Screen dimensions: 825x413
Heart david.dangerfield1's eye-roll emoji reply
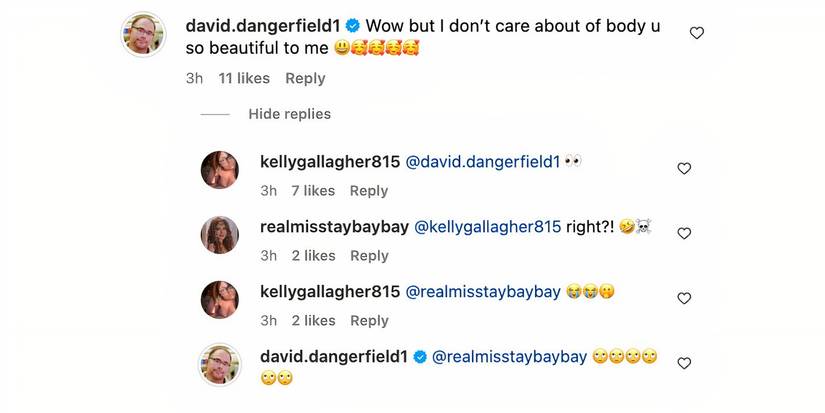pos(684,364)
